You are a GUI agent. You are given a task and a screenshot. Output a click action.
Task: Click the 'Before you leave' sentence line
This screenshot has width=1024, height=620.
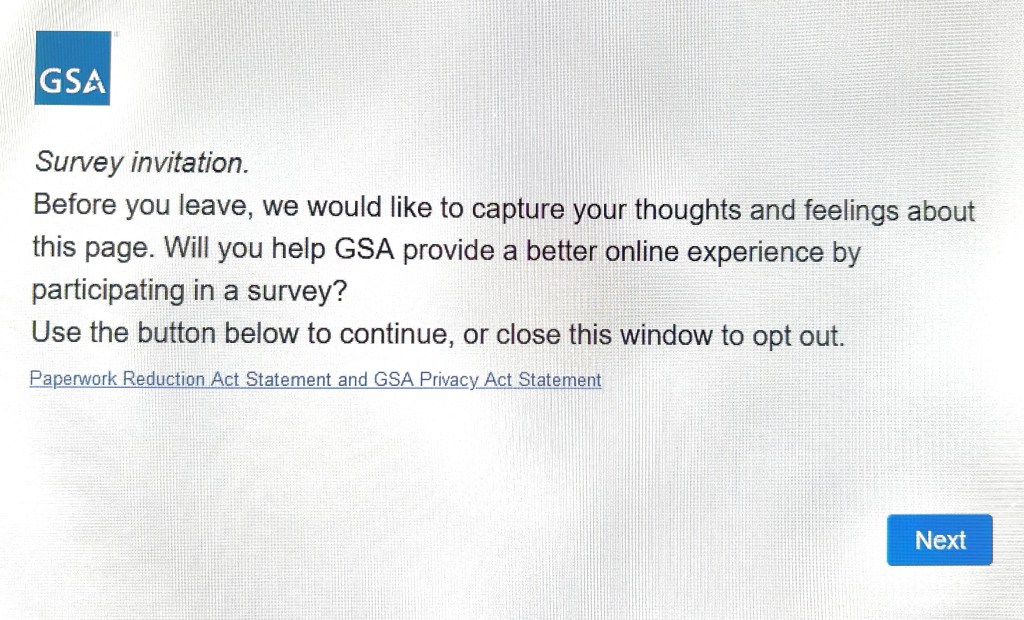tap(503, 208)
